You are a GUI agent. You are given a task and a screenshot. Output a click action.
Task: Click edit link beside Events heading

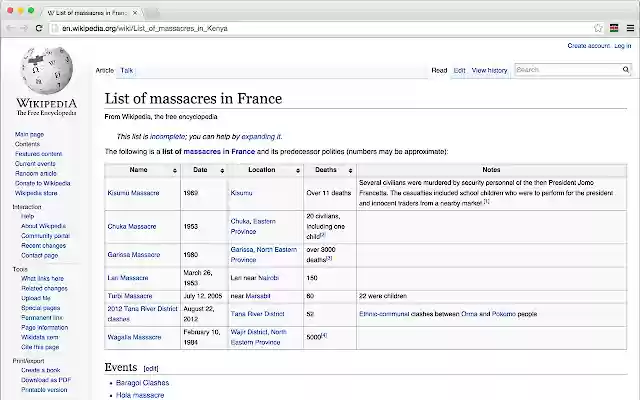[151, 368]
